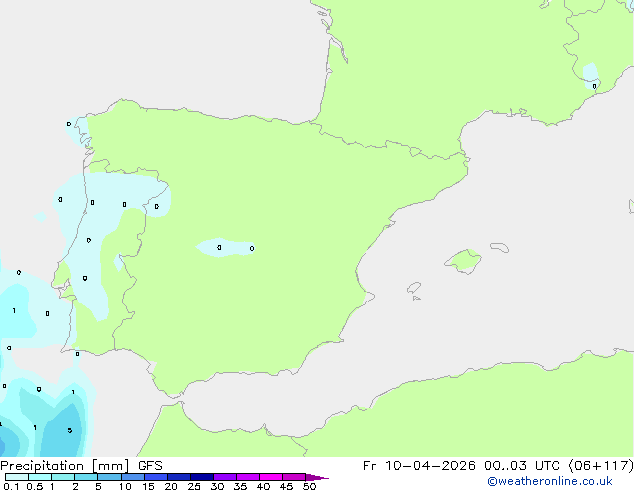Click the "00..03 UTC" time range text
Viewport: 634px width, 490px height.
pos(522,466)
